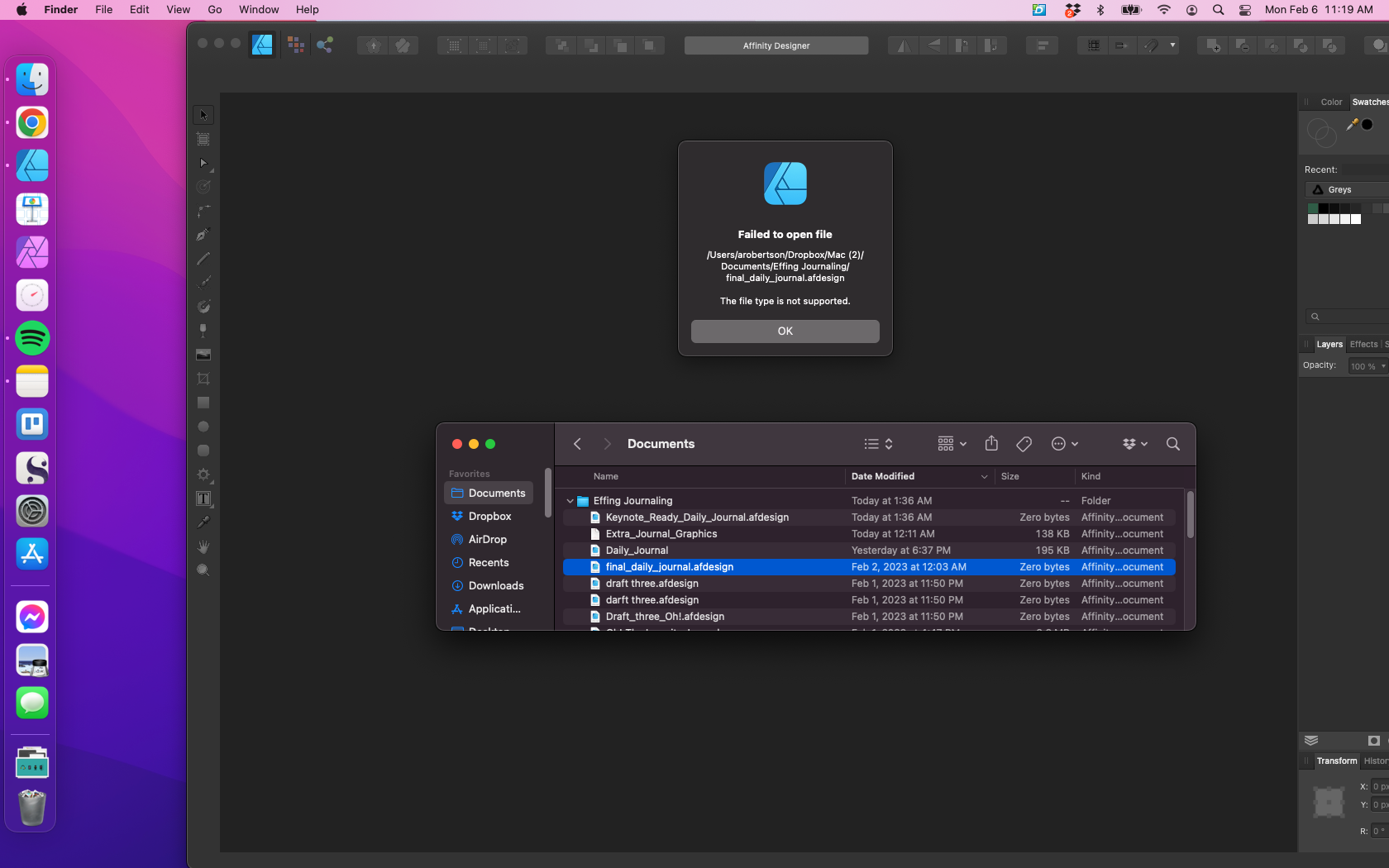Viewport: 1389px width, 868px height.
Task: Select the Frame Text tool
Action: [x=203, y=498]
